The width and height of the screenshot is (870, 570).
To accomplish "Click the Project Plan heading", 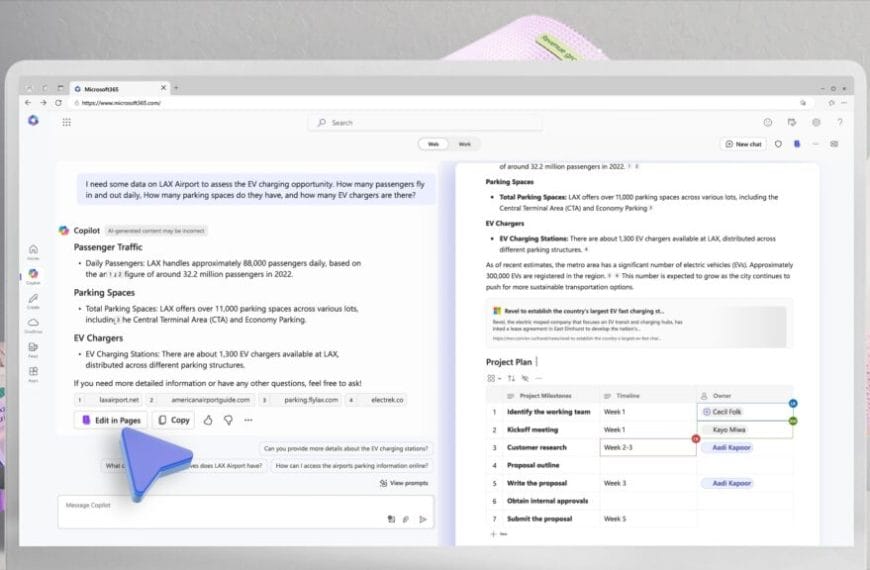I will 509,362.
